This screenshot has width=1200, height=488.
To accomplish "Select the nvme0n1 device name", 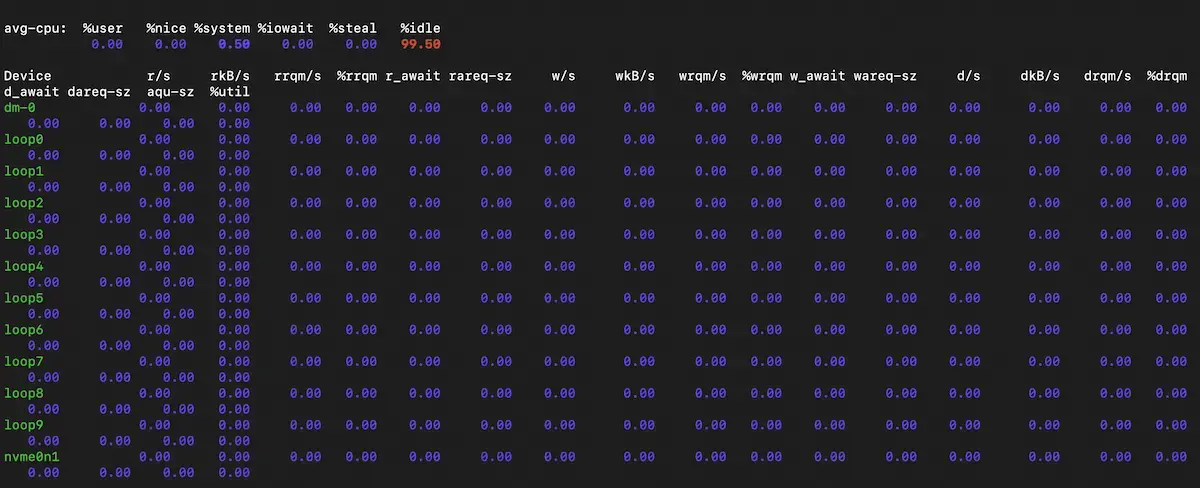I will tap(32, 457).
